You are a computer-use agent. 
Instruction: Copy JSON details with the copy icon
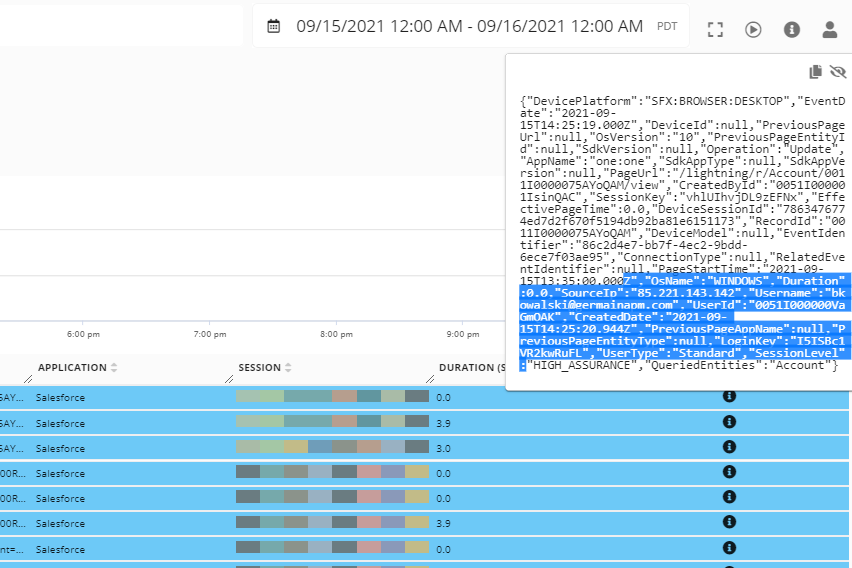pos(815,72)
